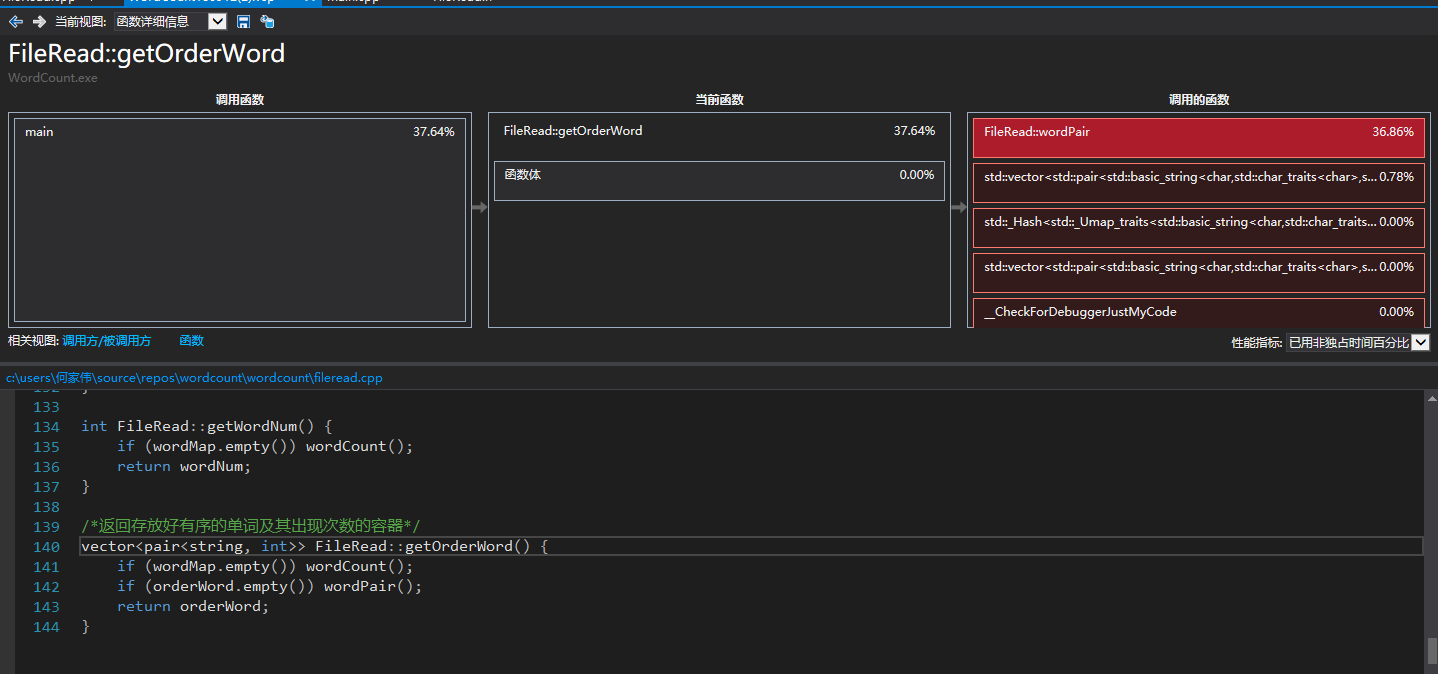Screen dimensions: 1438x674
Task: Open the fileread.cpp source file path link
Action: coord(194,378)
